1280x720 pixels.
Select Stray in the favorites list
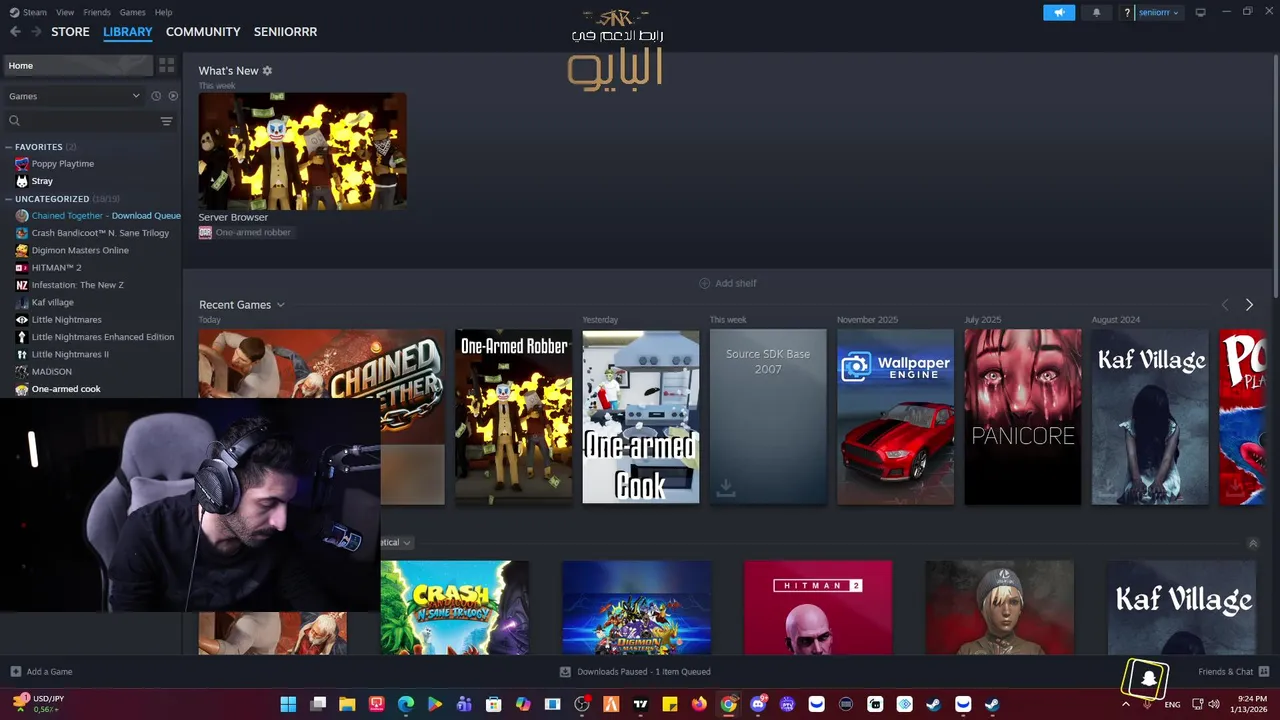[42, 181]
